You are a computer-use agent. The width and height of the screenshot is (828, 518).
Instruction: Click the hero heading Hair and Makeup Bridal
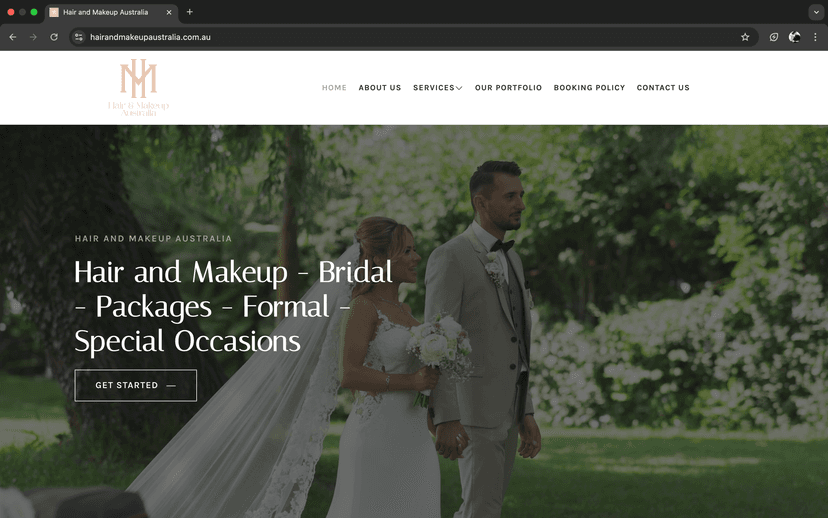[x=233, y=306]
